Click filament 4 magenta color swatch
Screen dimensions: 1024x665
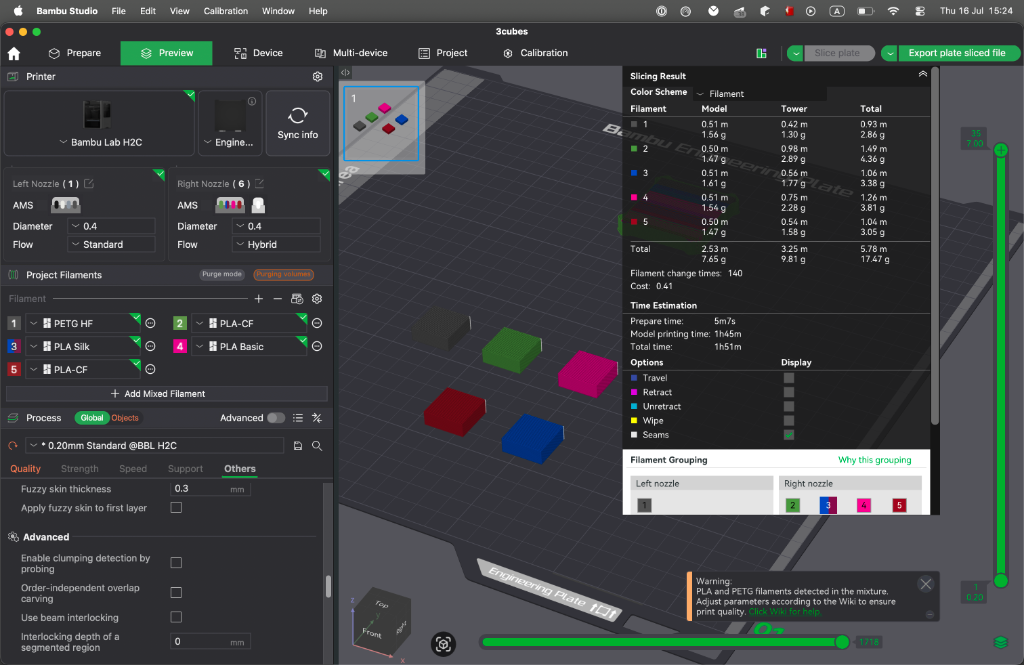(x=180, y=346)
